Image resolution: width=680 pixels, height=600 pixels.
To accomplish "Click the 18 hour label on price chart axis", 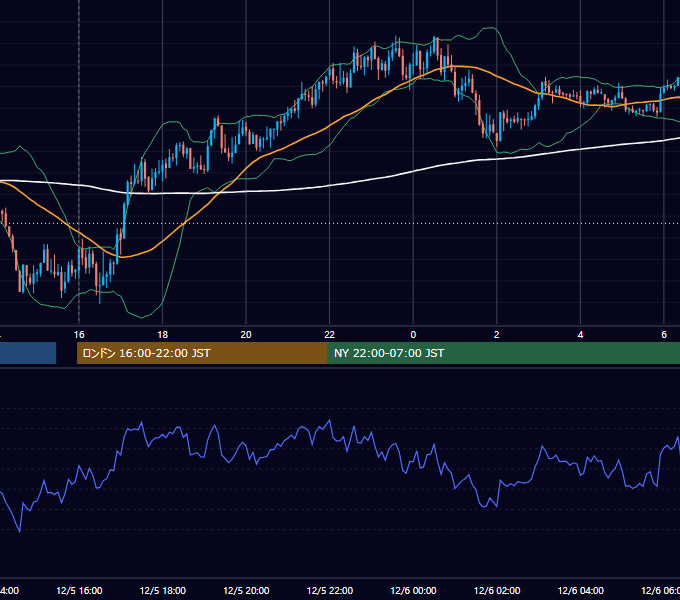I will 163,335.
